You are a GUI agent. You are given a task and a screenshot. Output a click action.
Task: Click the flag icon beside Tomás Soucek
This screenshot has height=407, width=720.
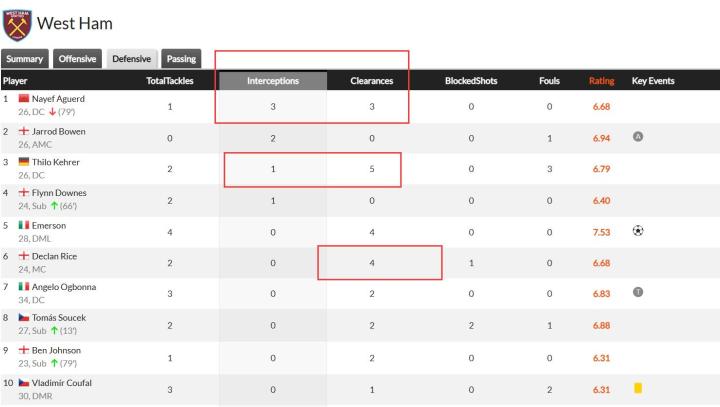pos(25,318)
